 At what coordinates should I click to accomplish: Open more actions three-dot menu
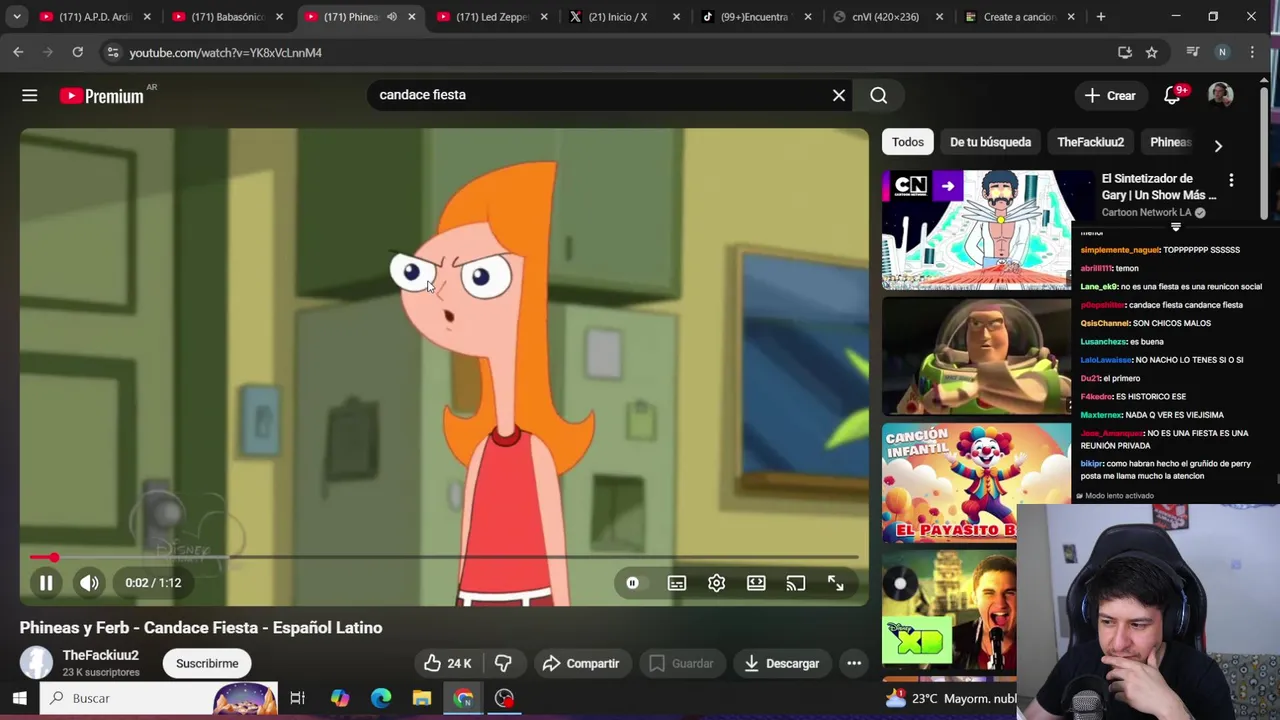point(854,663)
